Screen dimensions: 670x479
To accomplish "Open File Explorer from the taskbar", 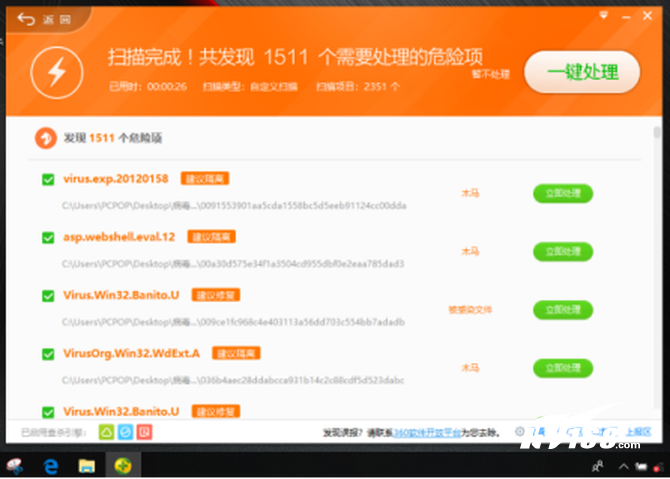I will pyautogui.click(x=87, y=465).
